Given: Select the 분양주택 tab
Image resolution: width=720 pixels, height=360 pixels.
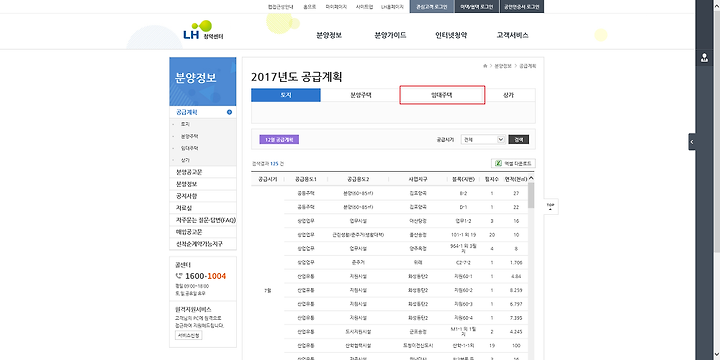Looking at the screenshot, I should [x=360, y=95].
